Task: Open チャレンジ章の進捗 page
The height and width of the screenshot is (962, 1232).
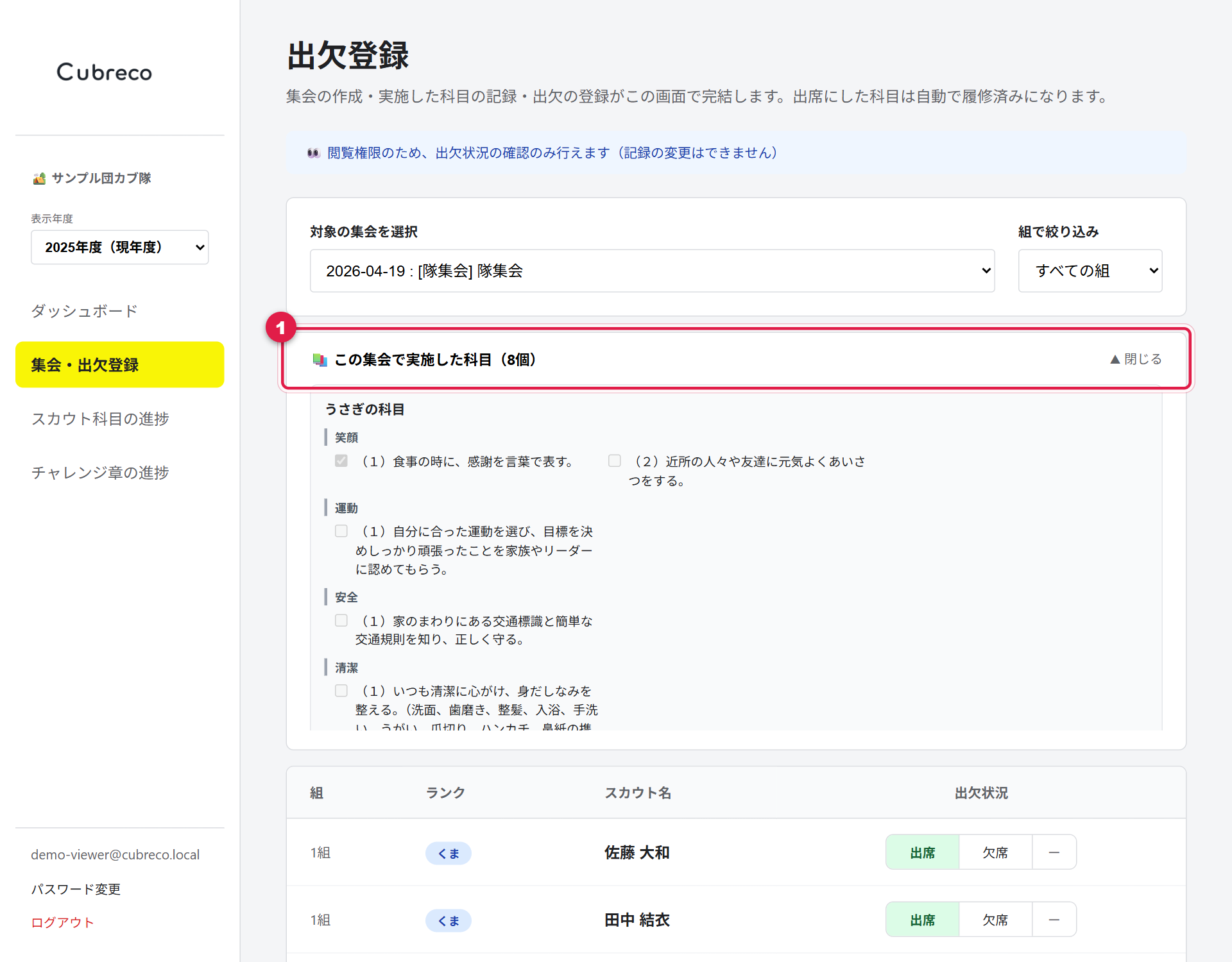Action: tap(100, 473)
